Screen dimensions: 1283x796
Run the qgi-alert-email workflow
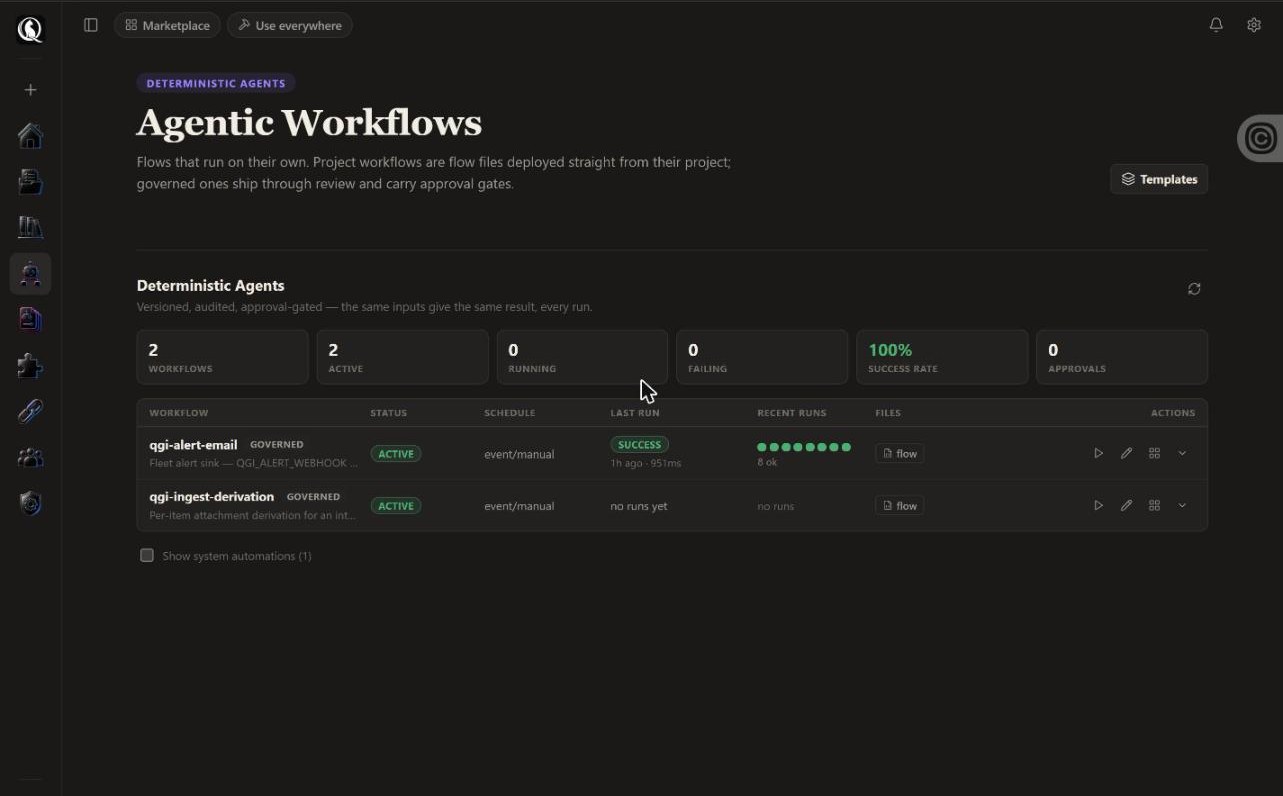coord(1098,453)
